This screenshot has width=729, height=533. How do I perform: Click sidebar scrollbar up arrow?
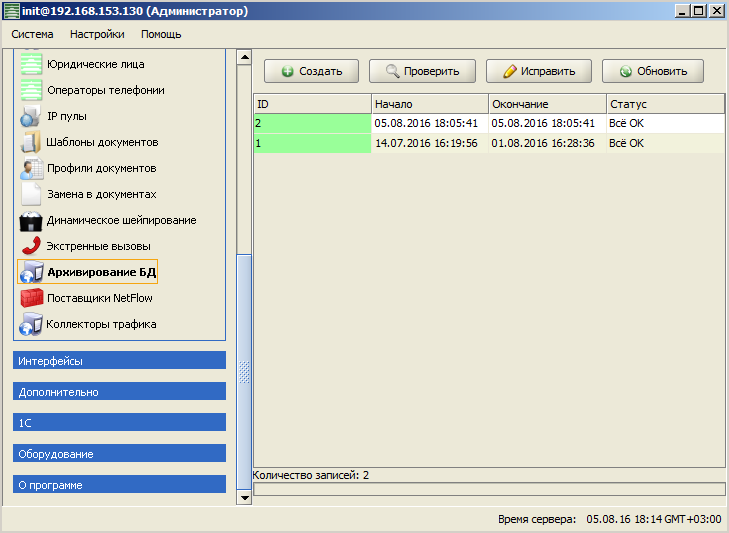[x=244, y=57]
